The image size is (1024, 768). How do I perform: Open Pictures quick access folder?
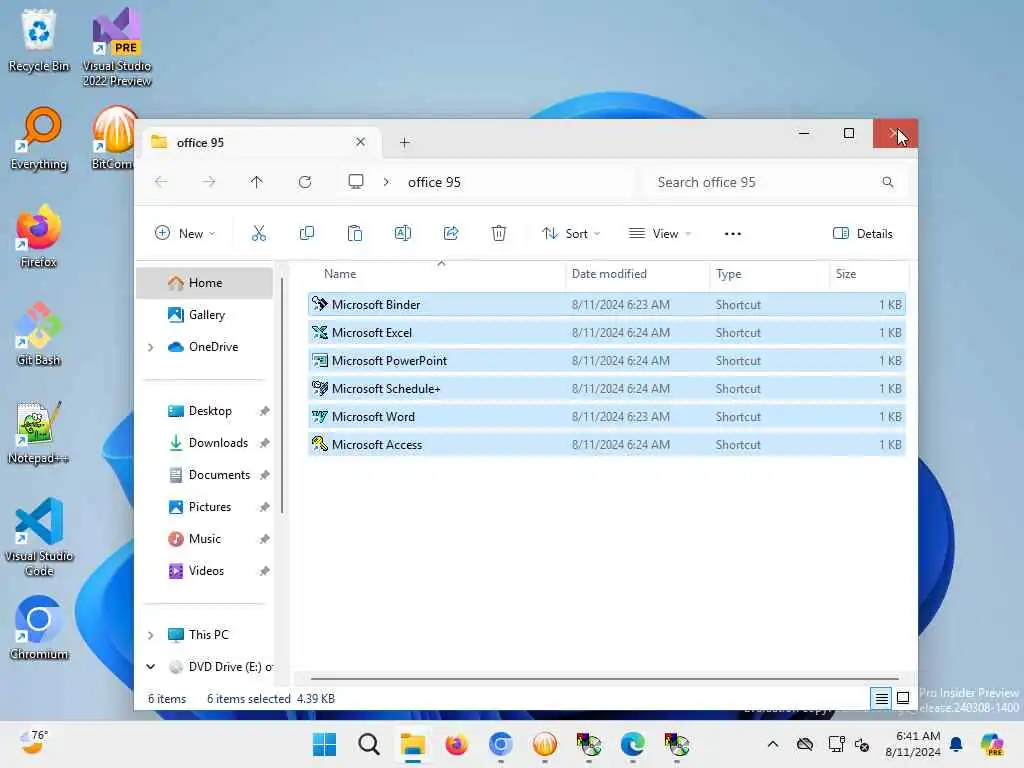coord(204,507)
